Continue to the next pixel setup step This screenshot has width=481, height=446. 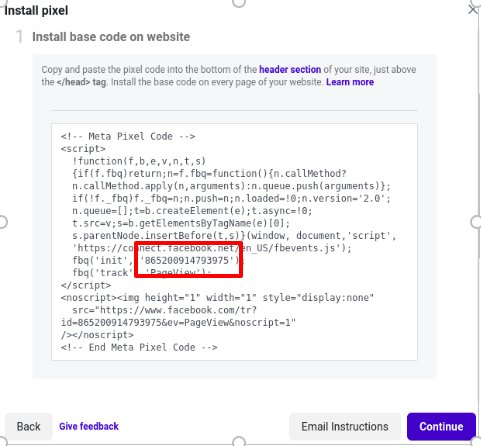pyautogui.click(x=441, y=426)
